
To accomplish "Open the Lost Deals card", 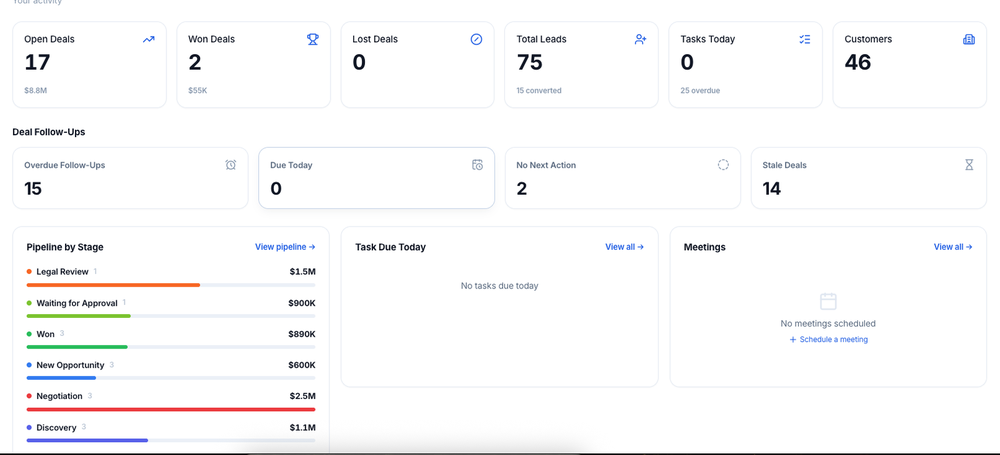I will pos(417,64).
